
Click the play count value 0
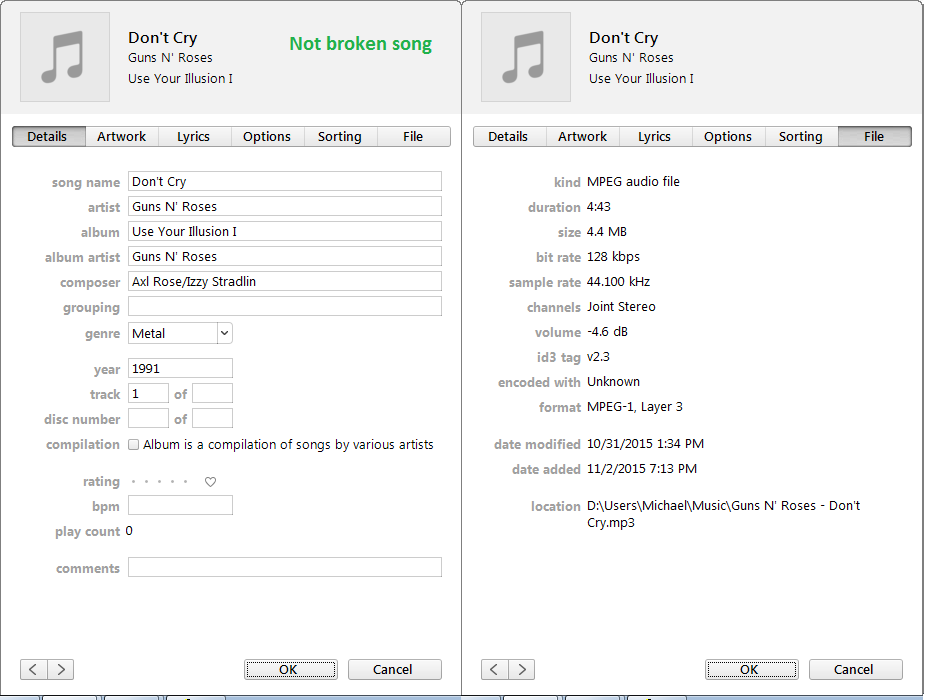pos(129,531)
